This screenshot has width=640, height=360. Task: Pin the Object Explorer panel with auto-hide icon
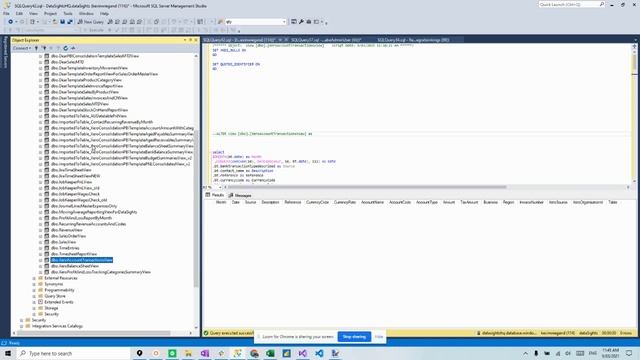point(190,40)
